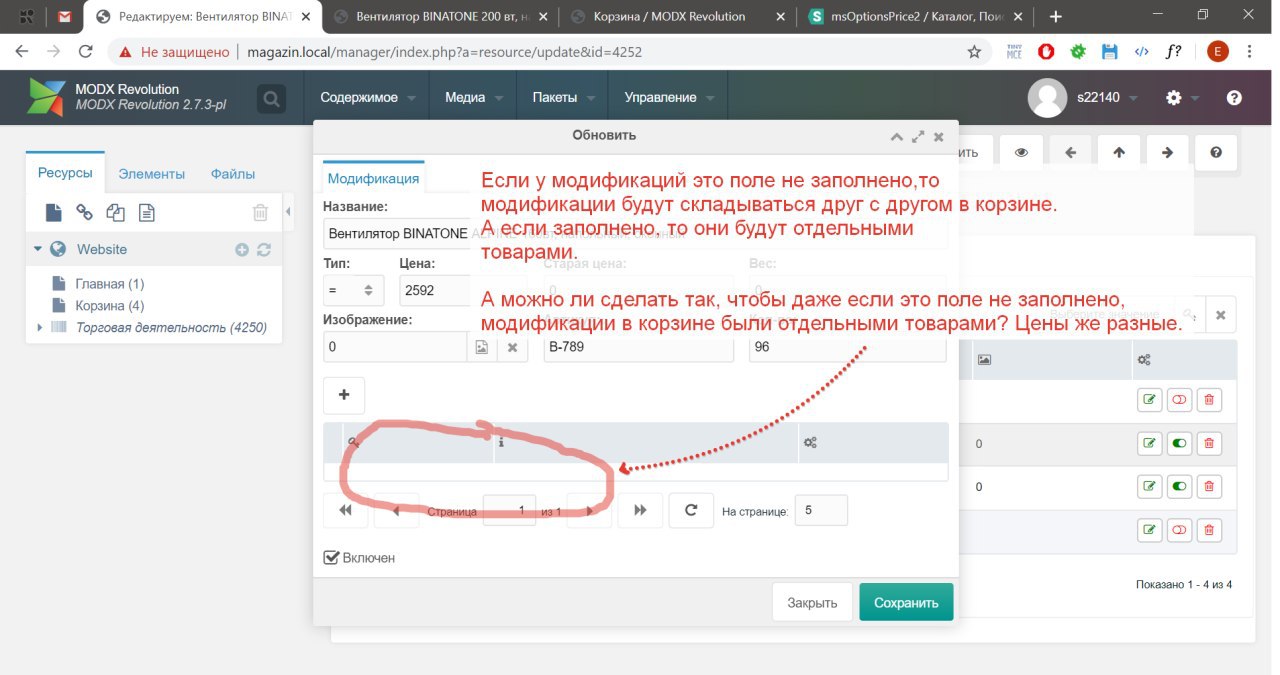Clear the filter field with the x button
This screenshot has width=1280, height=675.
[x=1221, y=314]
